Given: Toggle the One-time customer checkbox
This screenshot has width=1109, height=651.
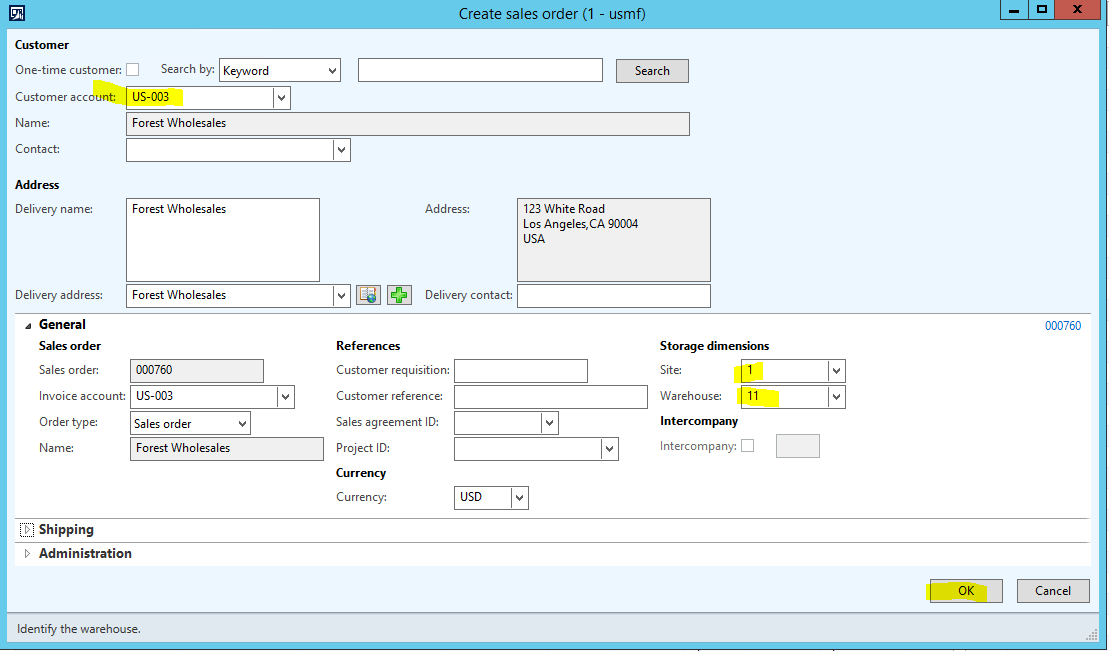Looking at the screenshot, I should click(x=132, y=70).
